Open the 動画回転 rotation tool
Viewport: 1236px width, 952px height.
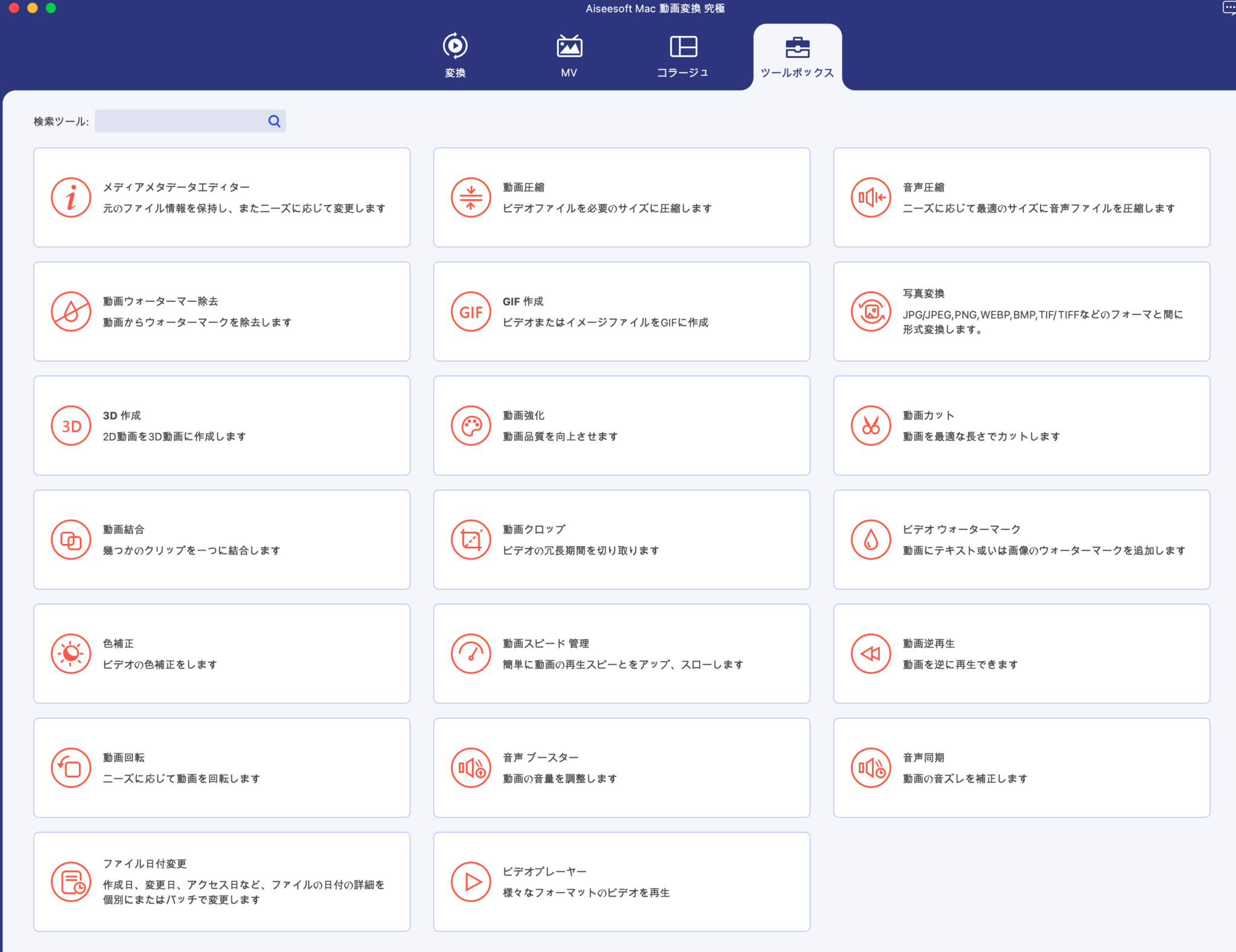tap(221, 767)
